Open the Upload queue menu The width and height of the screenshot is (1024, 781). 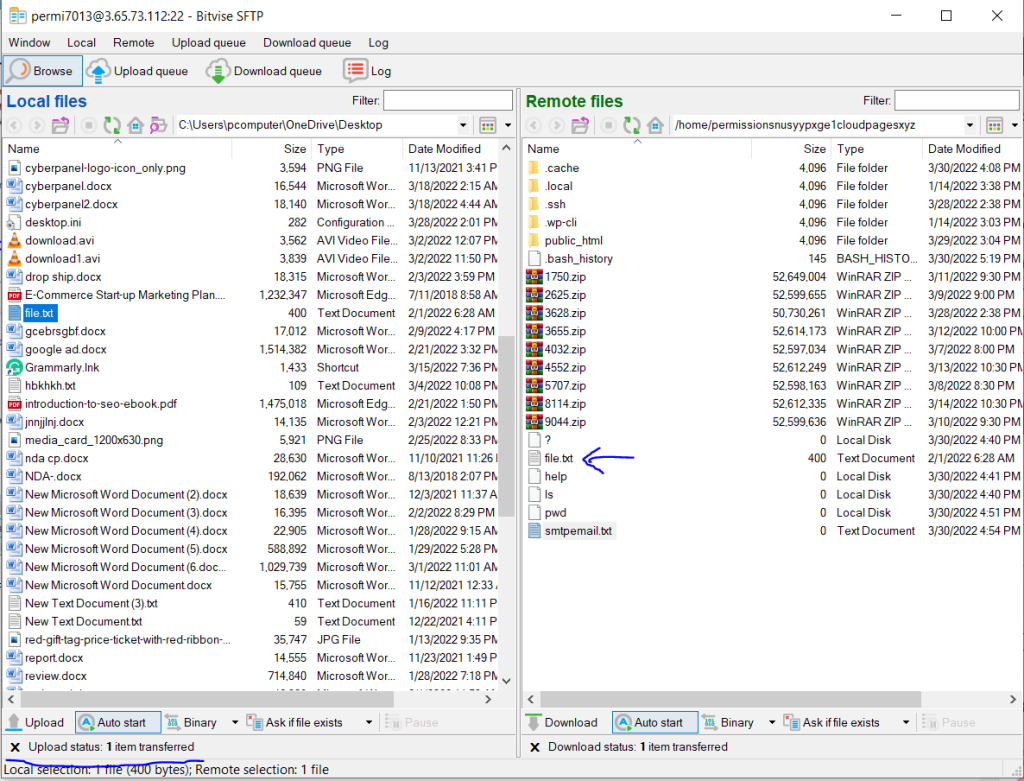(x=209, y=42)
